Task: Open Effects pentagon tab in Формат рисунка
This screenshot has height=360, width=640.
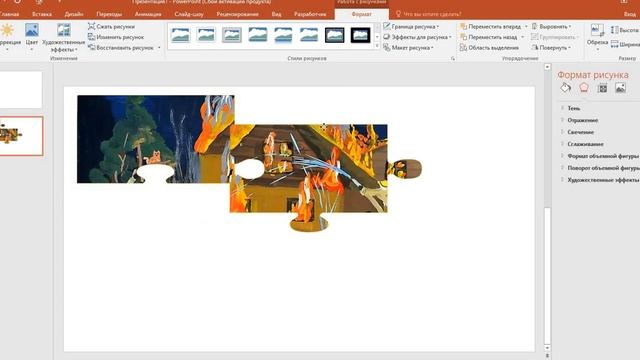Action: click(x=584, y=87)
